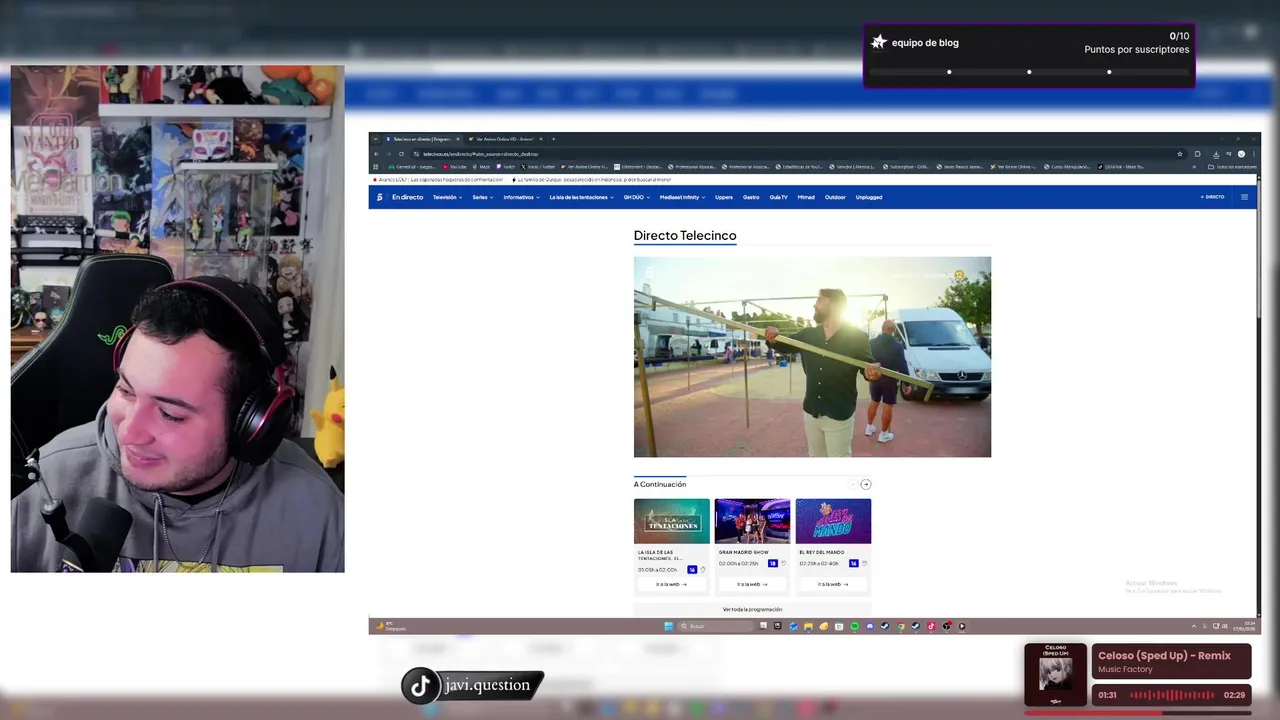
Task: Open the Chrome three-dot menu
Action: pyautogui.click(x=1254, y=154)
